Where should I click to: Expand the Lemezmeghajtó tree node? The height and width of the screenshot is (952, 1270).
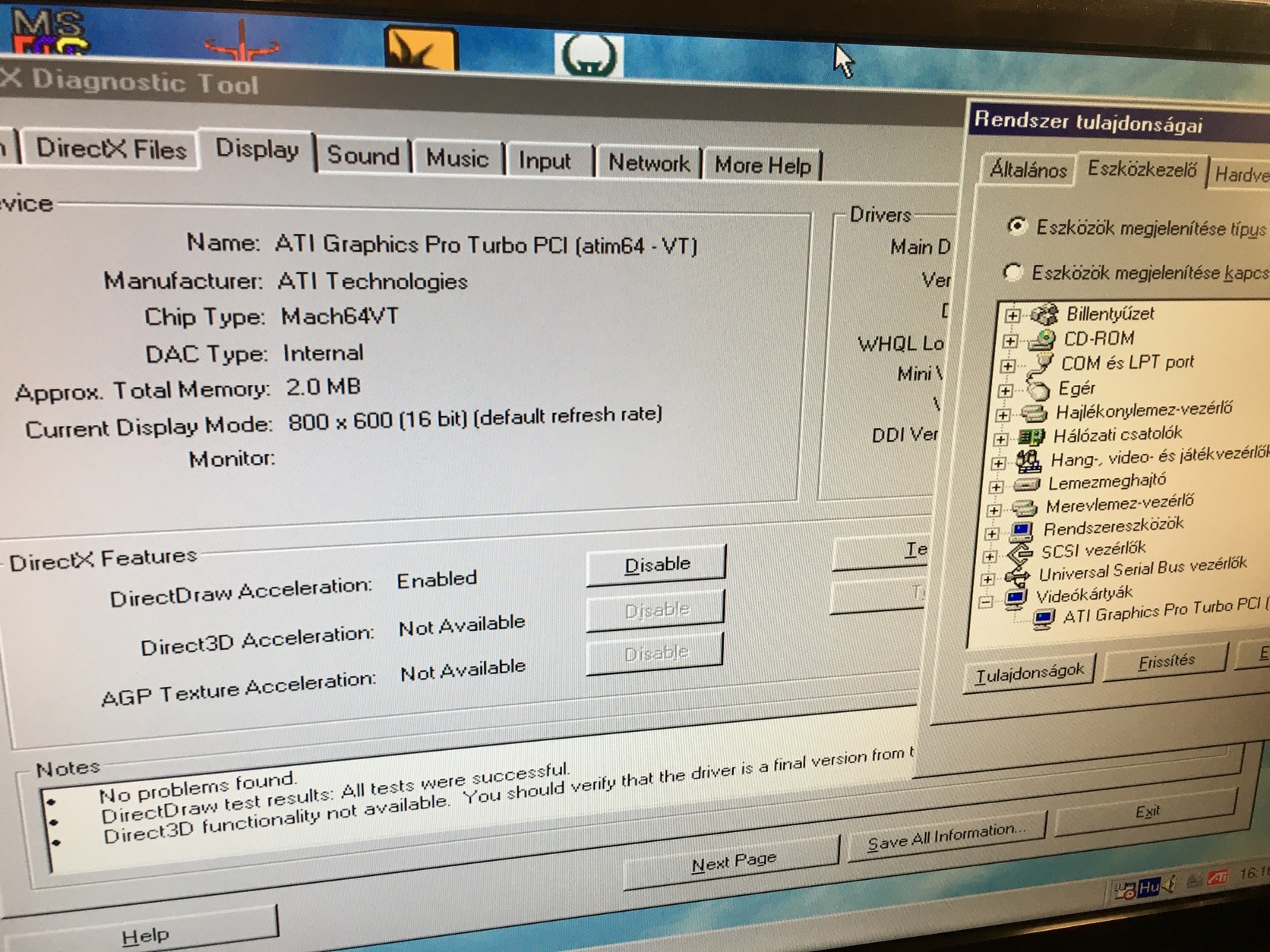pyautogui.click(x=996, y=486)
